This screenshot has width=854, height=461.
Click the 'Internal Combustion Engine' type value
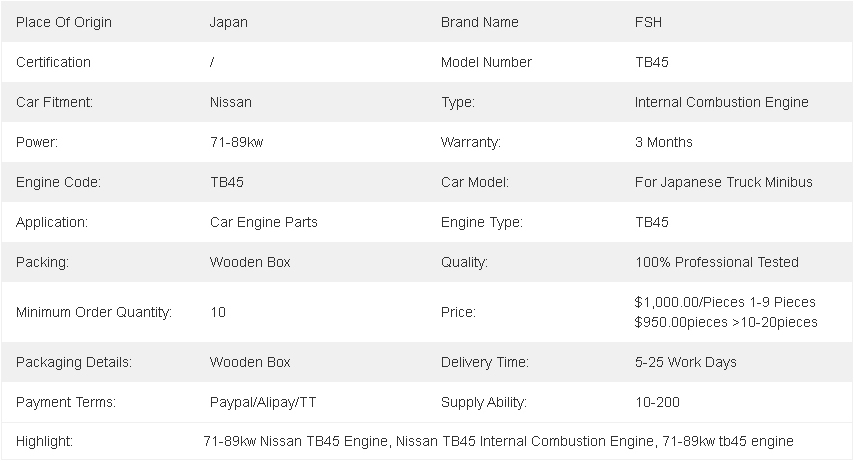(x=721, y=102)
